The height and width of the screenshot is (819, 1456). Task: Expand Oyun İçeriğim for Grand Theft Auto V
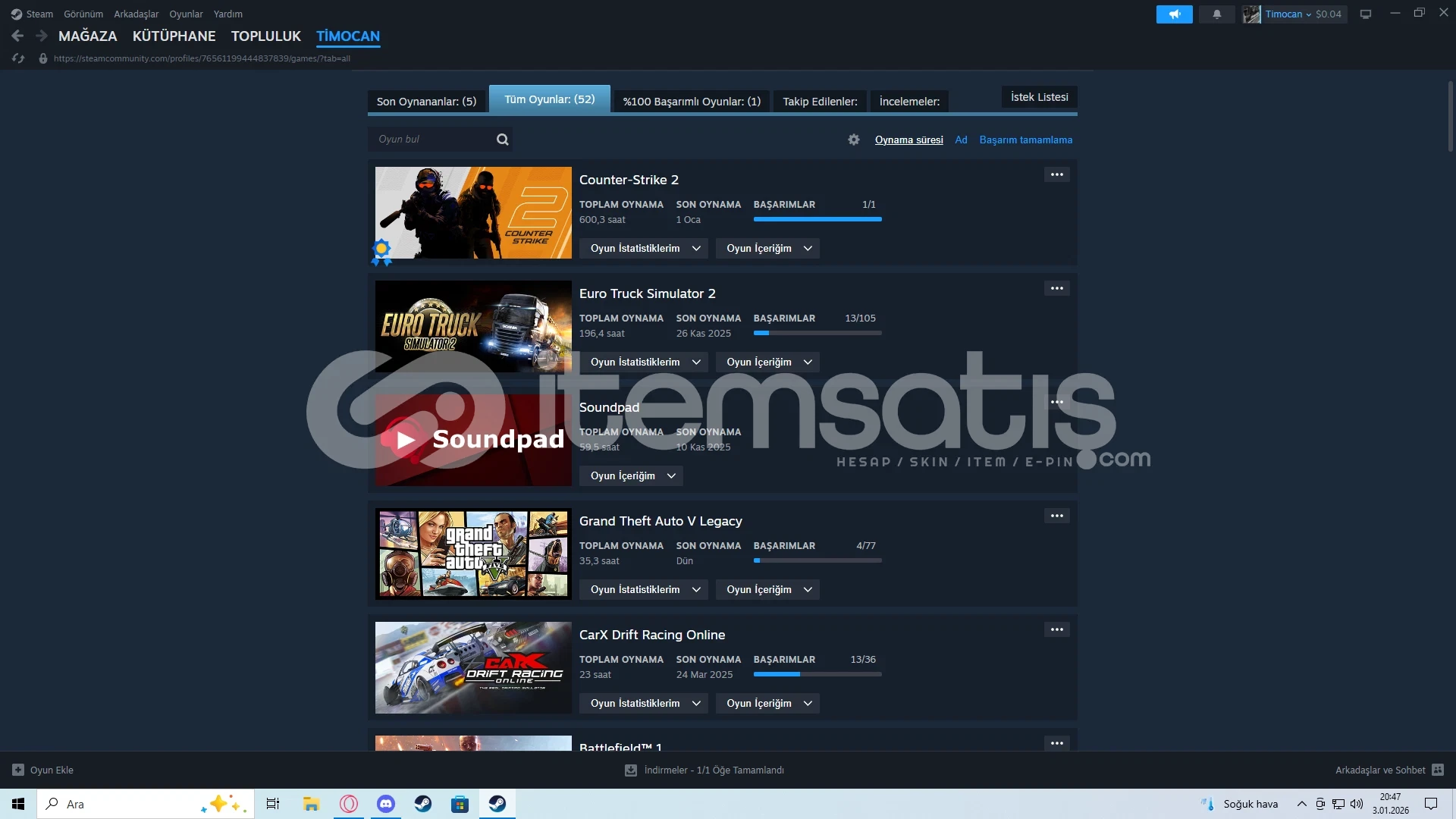pos(767,590)
